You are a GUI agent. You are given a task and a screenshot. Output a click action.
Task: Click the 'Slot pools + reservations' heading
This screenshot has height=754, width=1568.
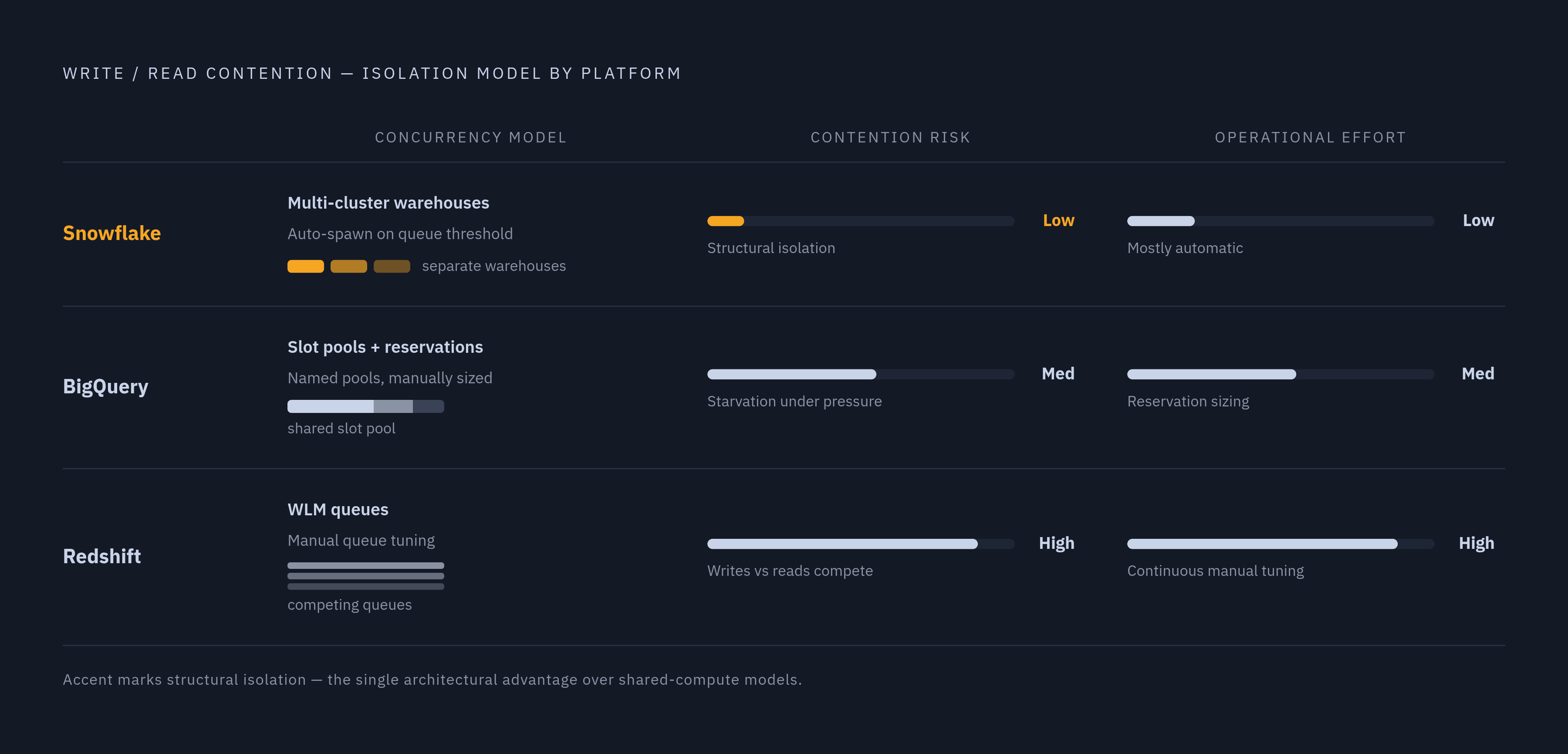[385, 347]
